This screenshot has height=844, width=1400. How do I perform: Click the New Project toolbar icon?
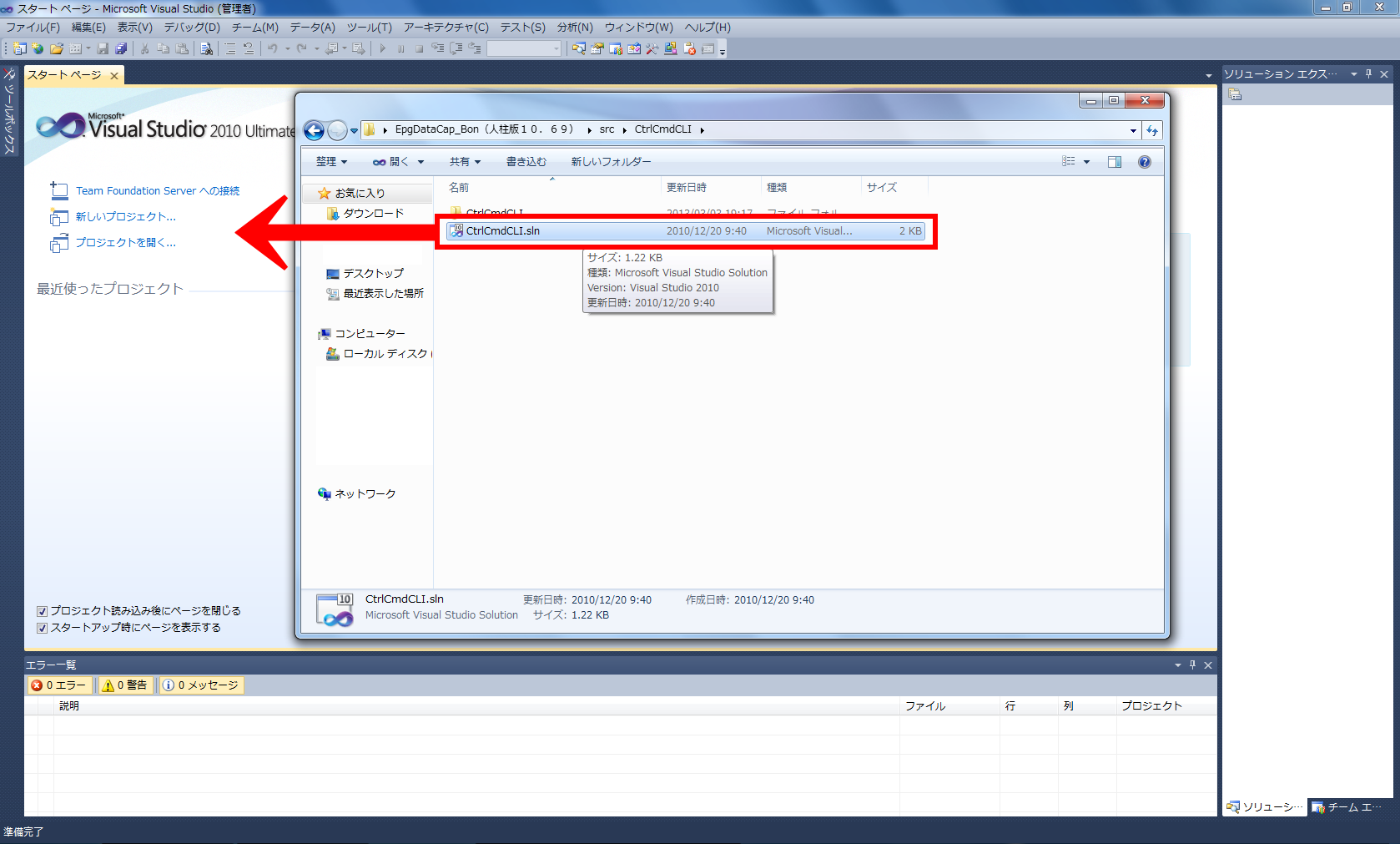pyautogui.click(x=19, y=48)
